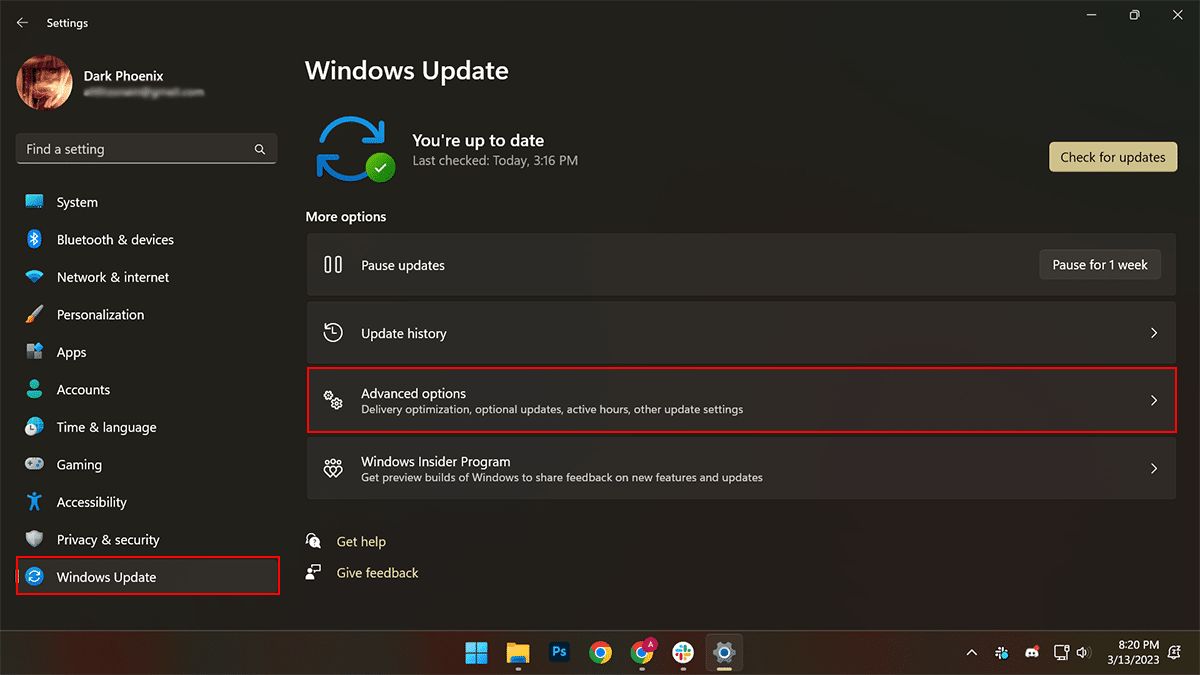This screenshot has height=675, width=1200.
Task: Click the search magnifier icon
Action: (x=260, y=150)
